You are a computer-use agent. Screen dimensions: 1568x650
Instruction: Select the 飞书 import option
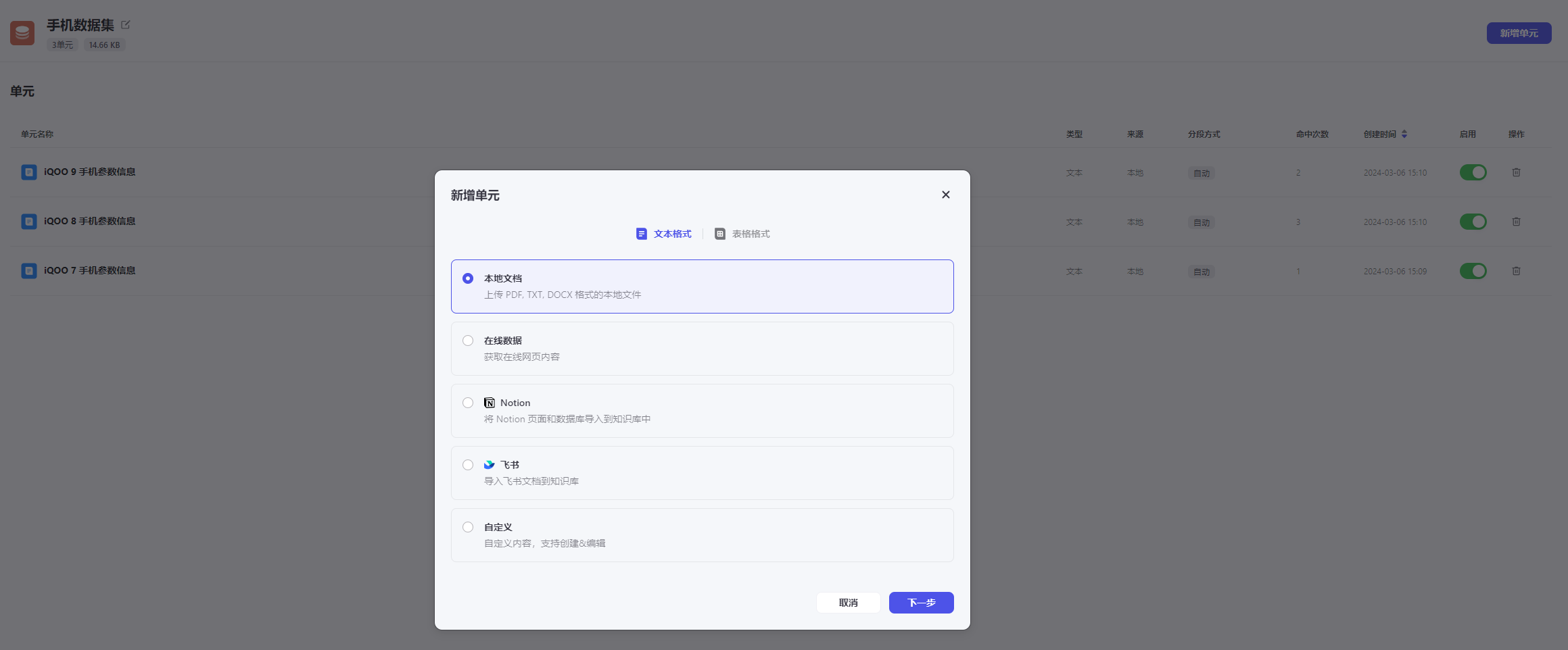468,465
